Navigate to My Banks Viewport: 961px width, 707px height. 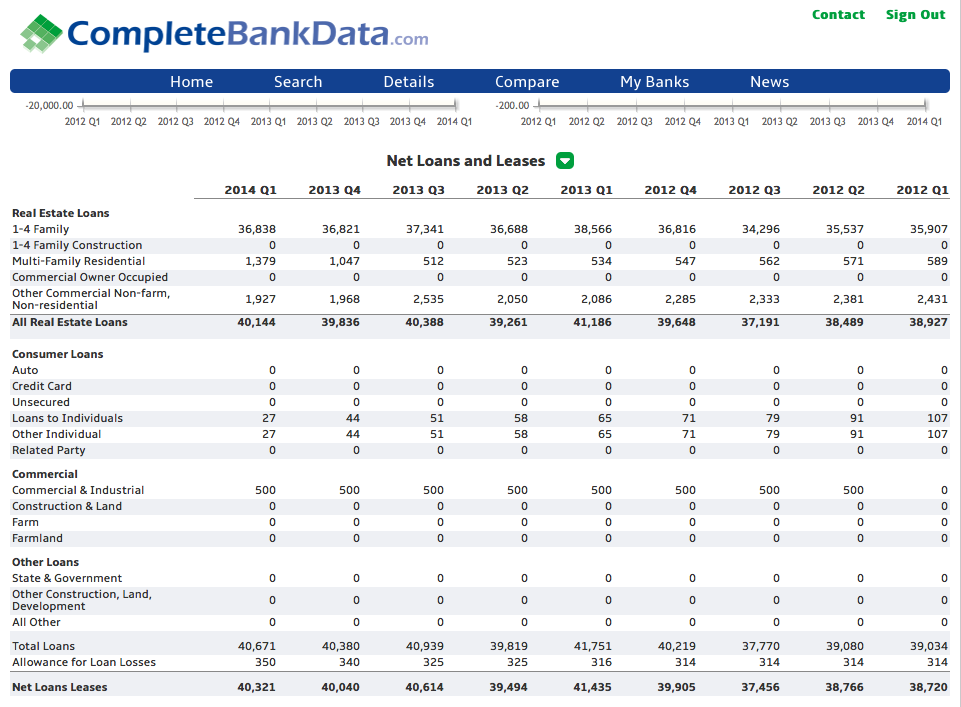pos(655,81)
